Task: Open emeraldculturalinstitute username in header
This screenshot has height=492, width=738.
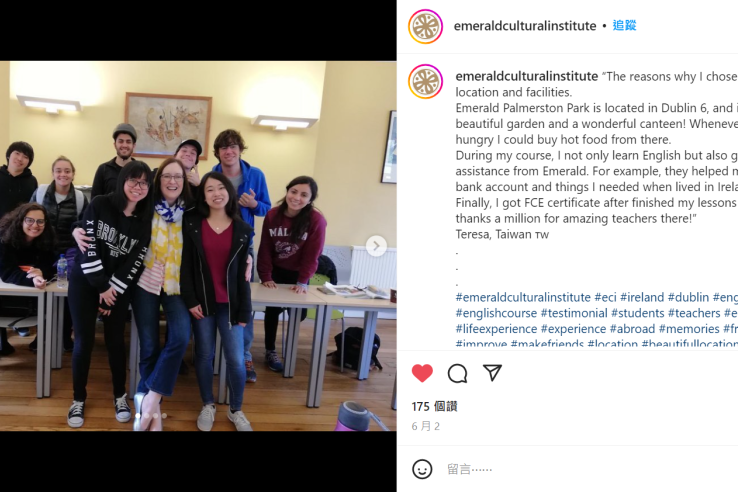Action: click(x=525, y=26)
